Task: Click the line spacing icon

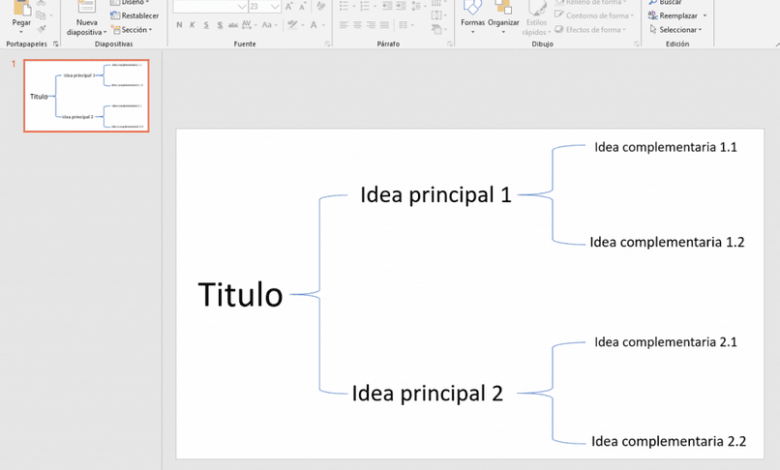Action: coord(416,6)
